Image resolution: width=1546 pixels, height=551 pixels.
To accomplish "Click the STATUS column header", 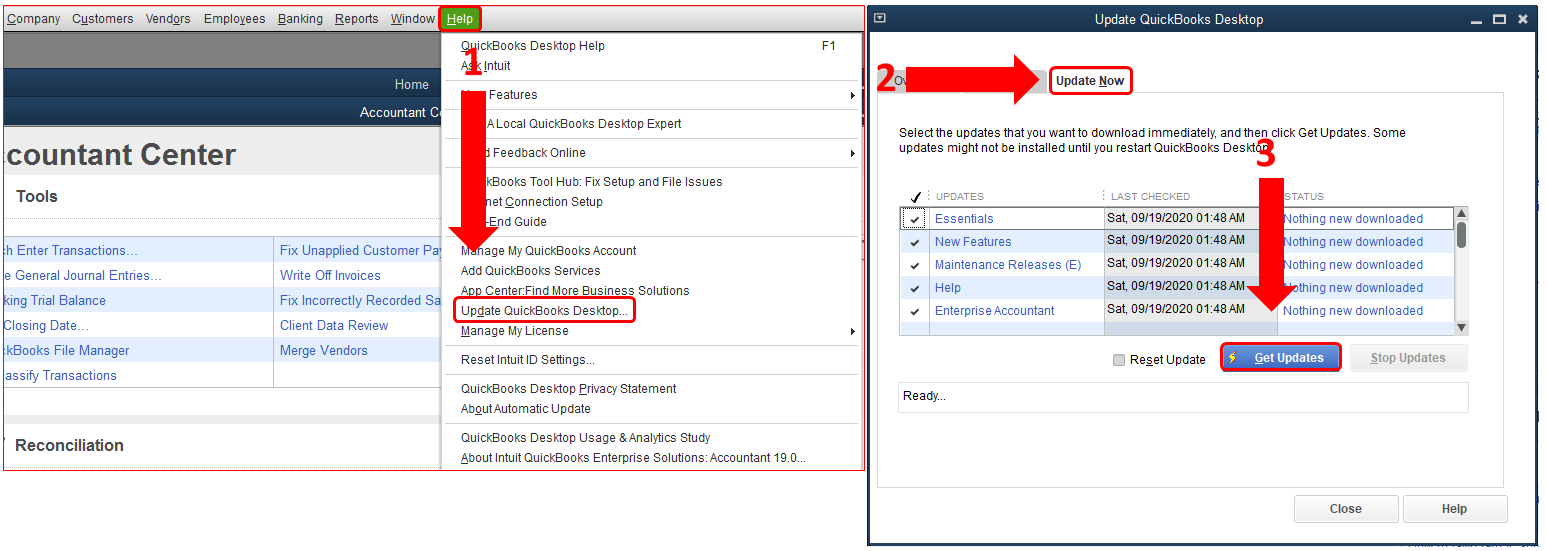I will 1303,197.
